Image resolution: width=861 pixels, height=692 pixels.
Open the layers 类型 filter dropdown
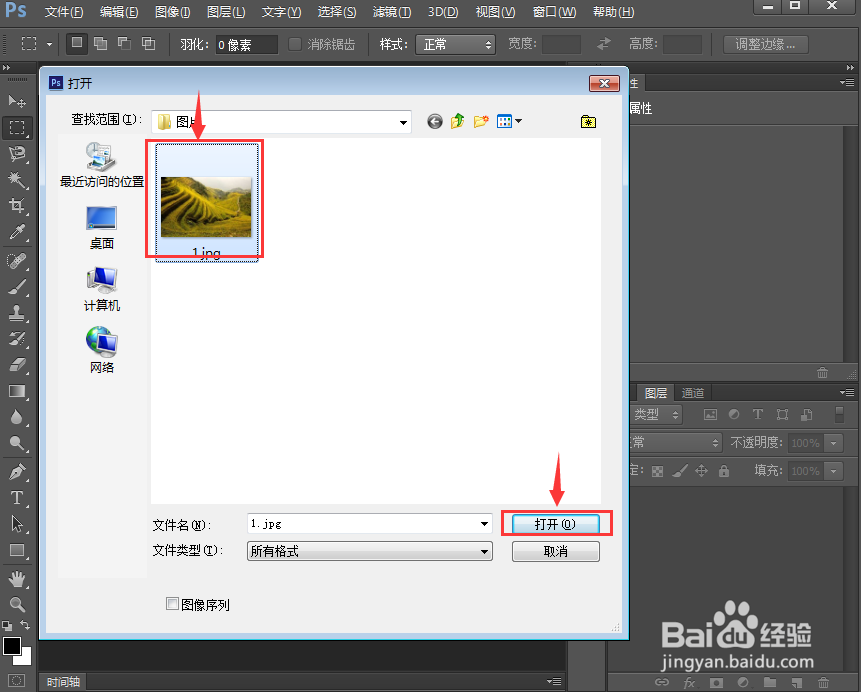point(655,415)
